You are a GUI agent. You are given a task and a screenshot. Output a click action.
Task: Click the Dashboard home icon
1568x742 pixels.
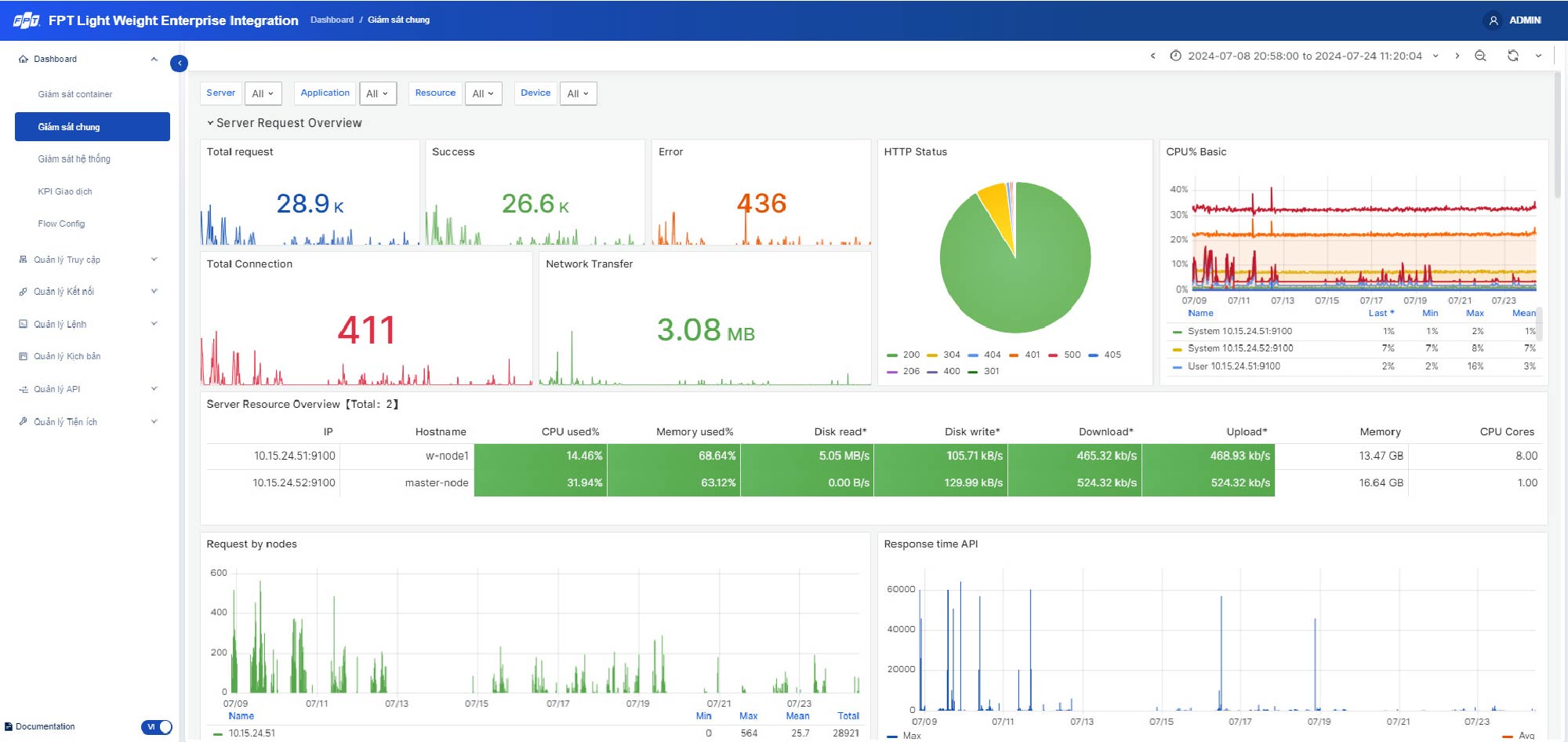[x=24, y=59]
